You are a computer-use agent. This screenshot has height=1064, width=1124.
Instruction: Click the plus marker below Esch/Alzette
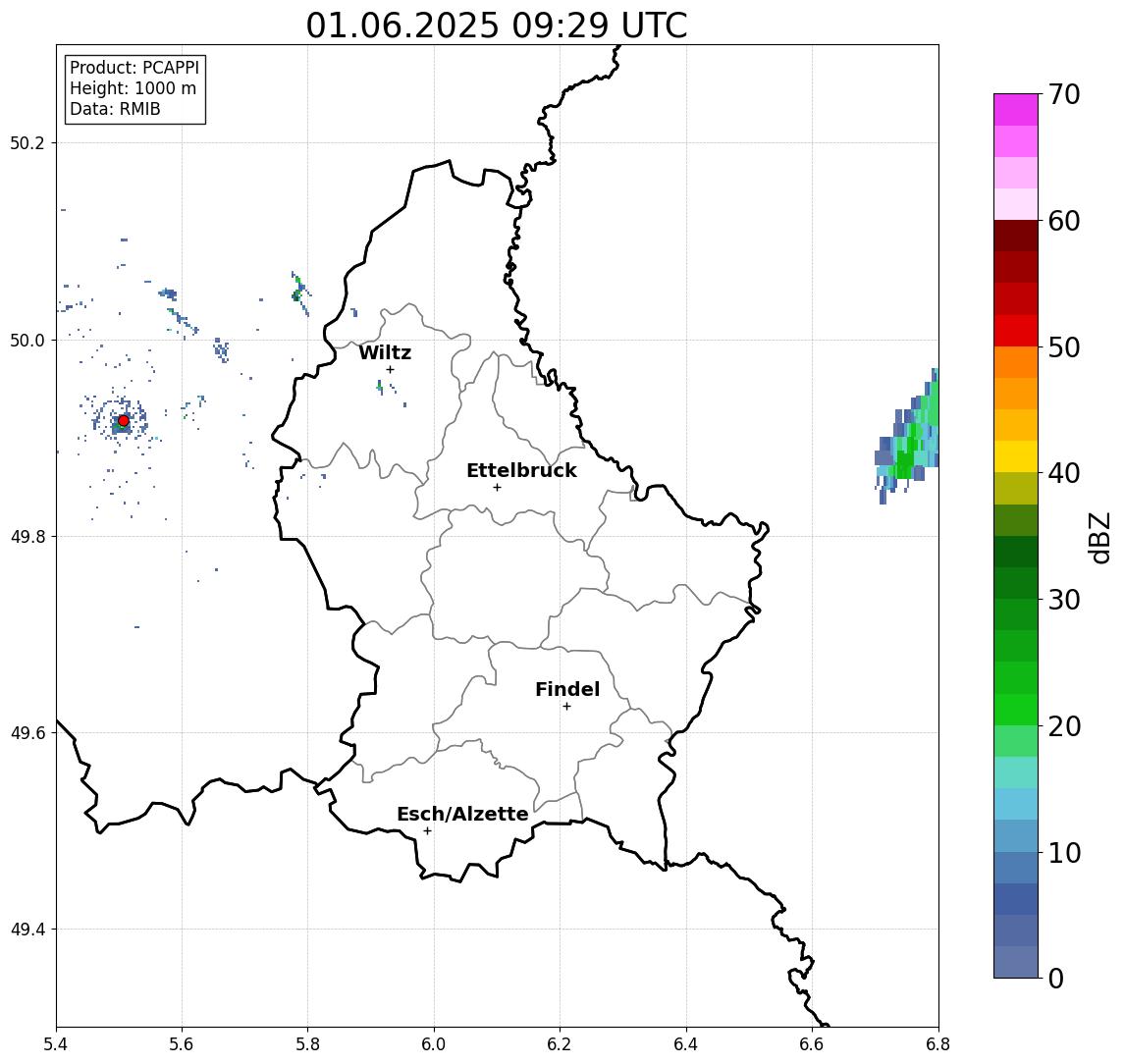(427, 831)
